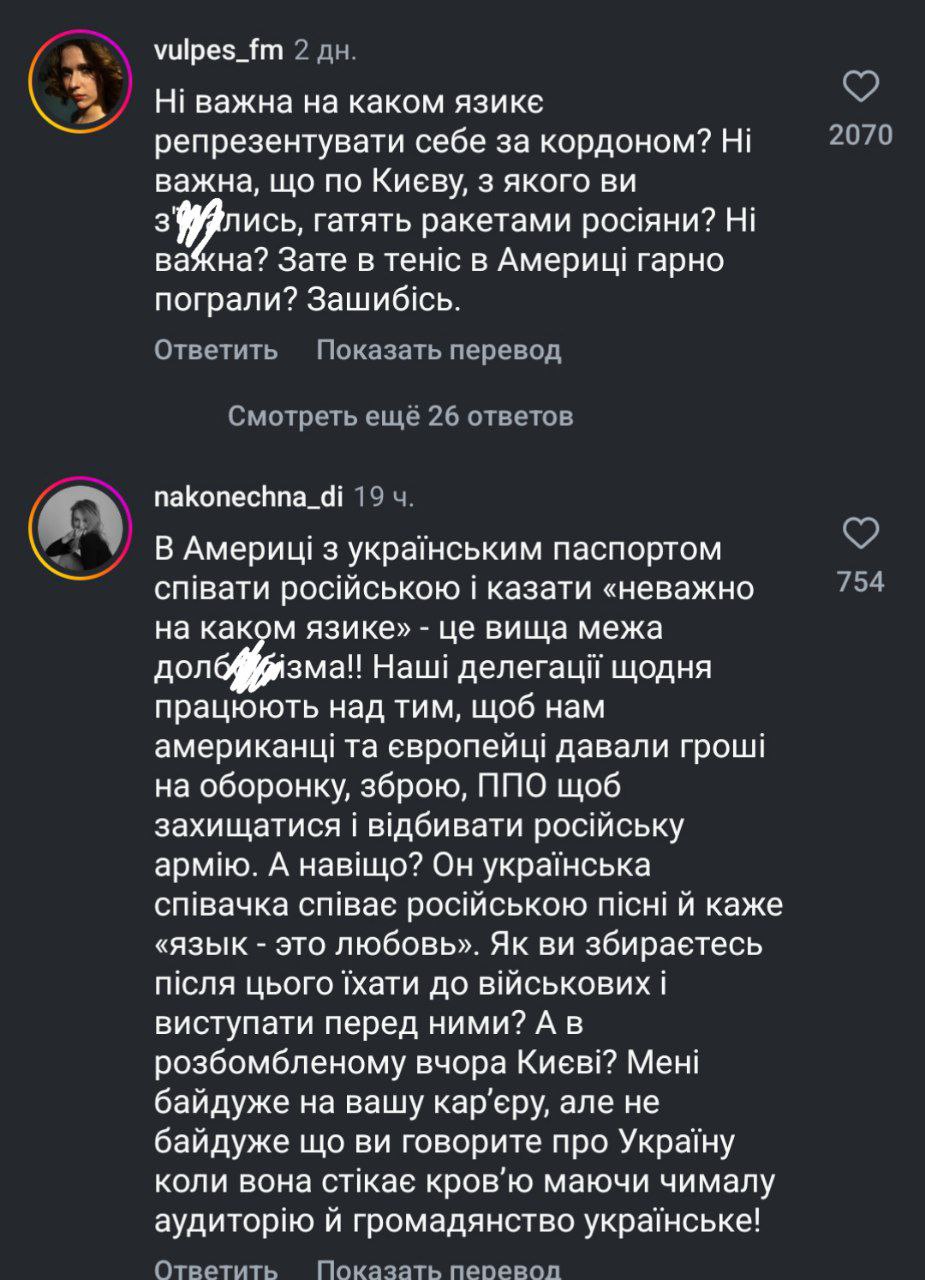Open the 754 likes count
The image size is (925, 1280).
861,581
